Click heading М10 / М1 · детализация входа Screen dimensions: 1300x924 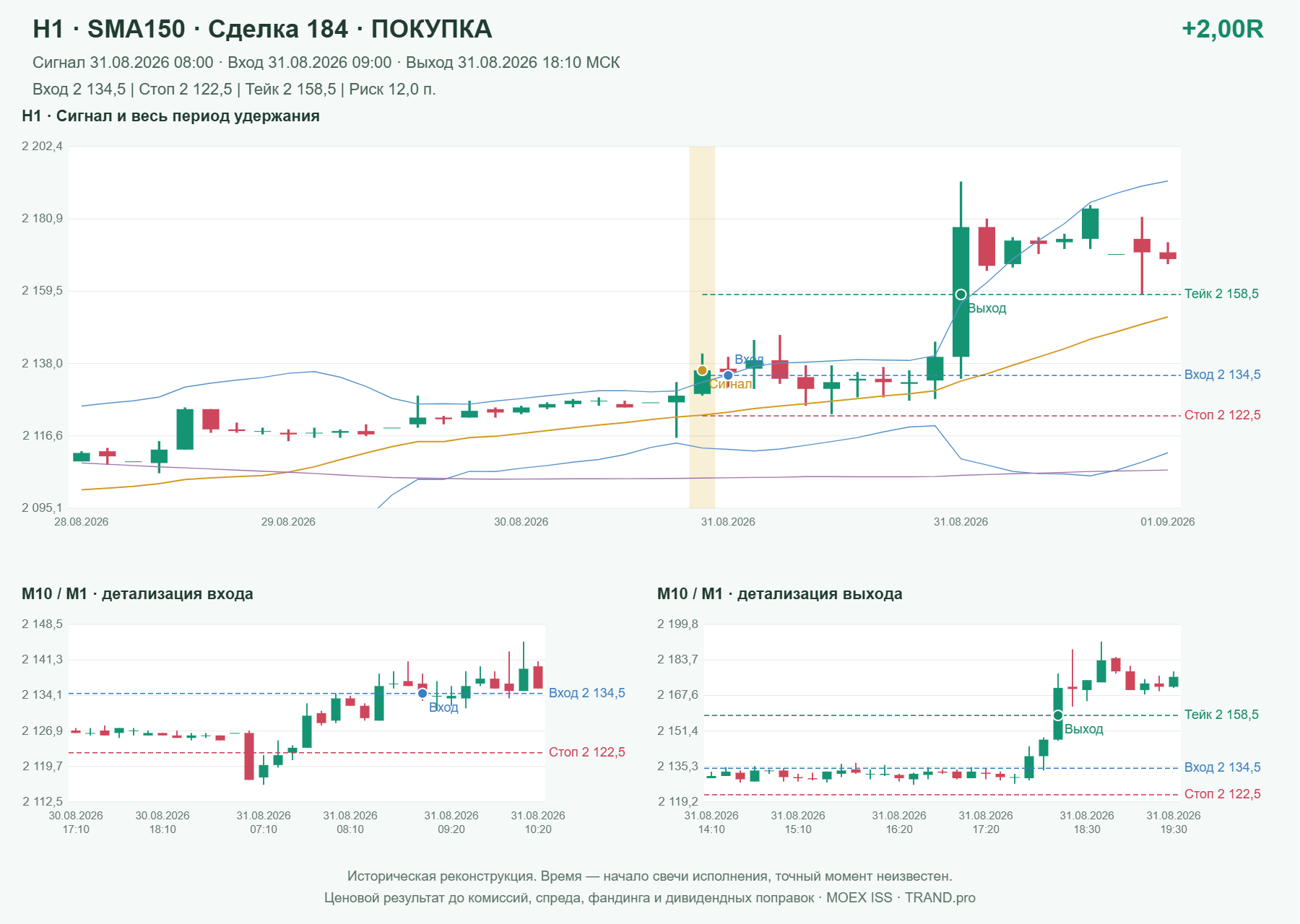tap(137, 594)
